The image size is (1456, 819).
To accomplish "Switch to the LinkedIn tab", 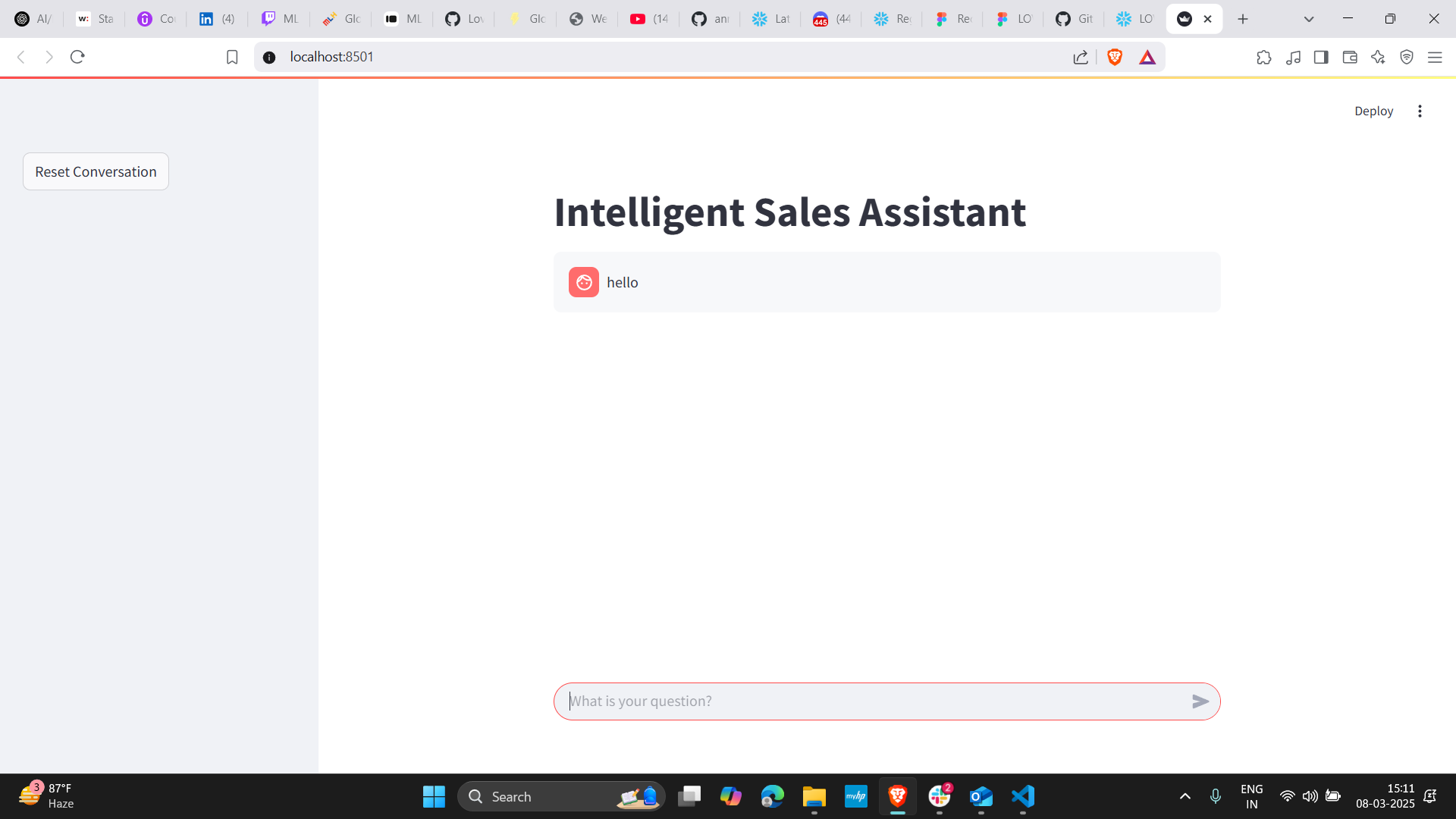I will click(216, 18).
